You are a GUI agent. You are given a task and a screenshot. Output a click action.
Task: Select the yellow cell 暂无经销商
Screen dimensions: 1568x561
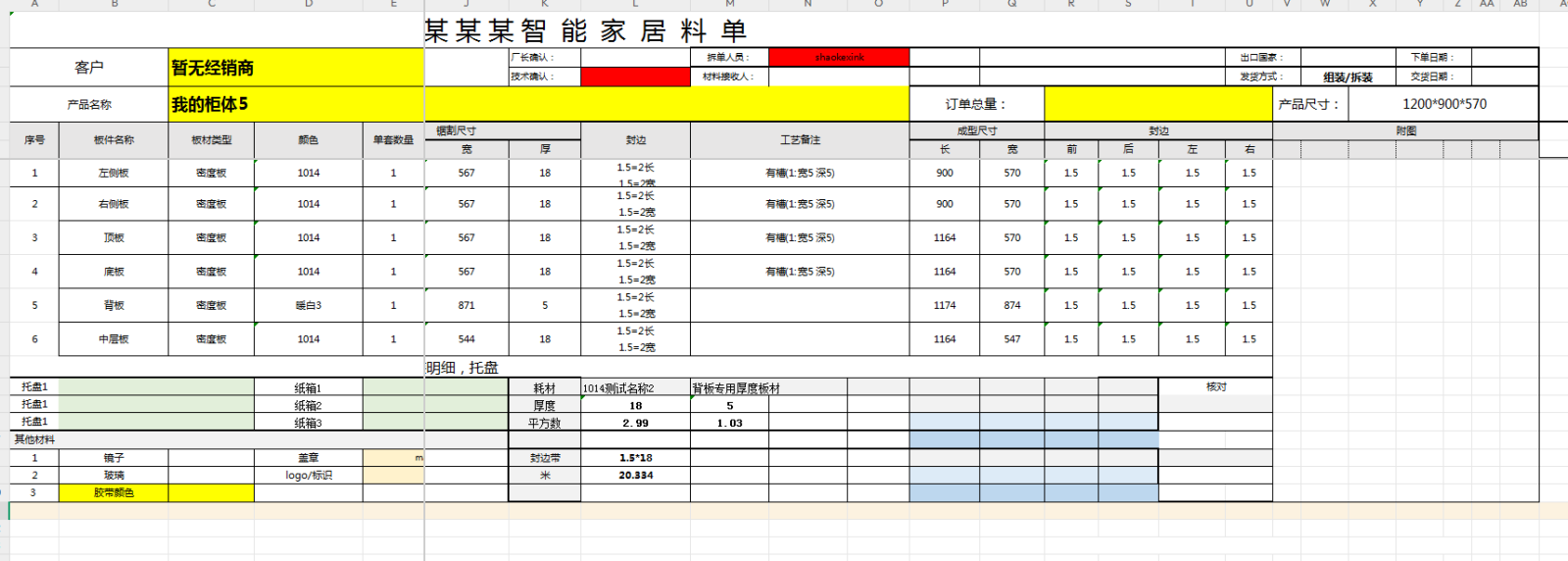(296, 68)
